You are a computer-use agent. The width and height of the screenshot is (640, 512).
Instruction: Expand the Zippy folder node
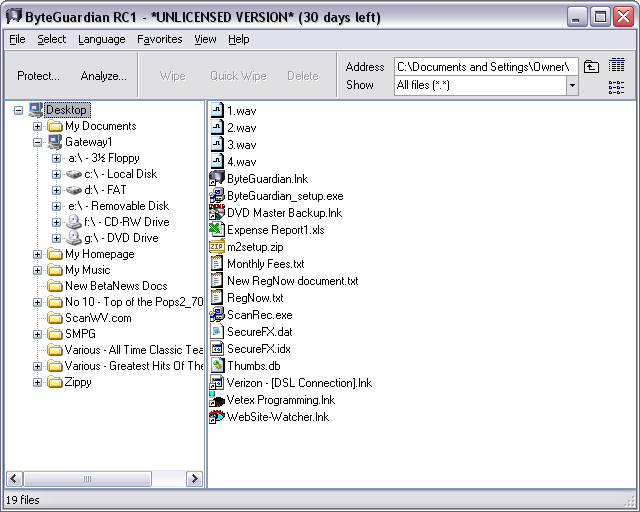tap(37, 382)
